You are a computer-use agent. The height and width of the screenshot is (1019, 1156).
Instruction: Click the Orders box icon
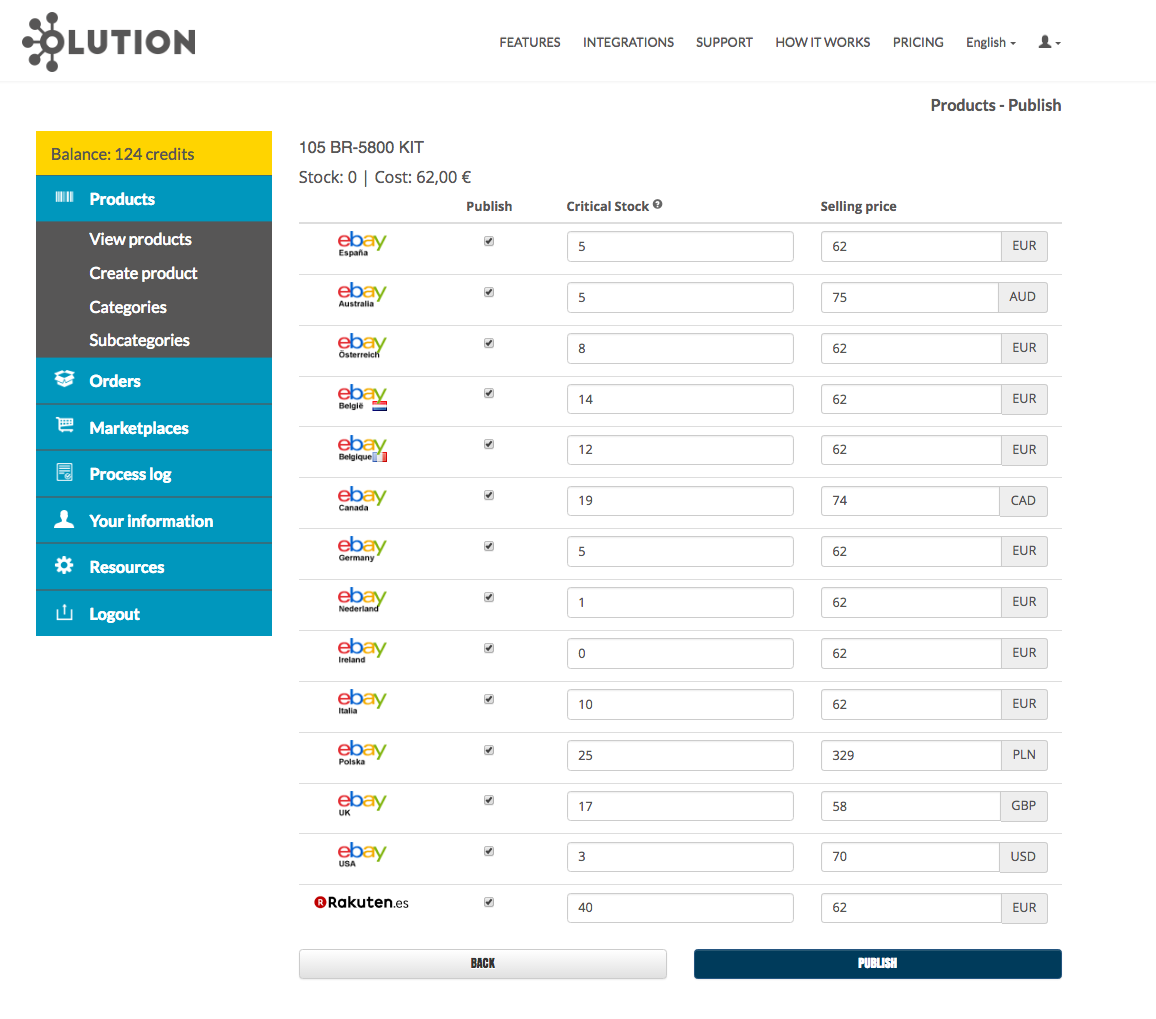pyautogui.click(x=64, y=379)
